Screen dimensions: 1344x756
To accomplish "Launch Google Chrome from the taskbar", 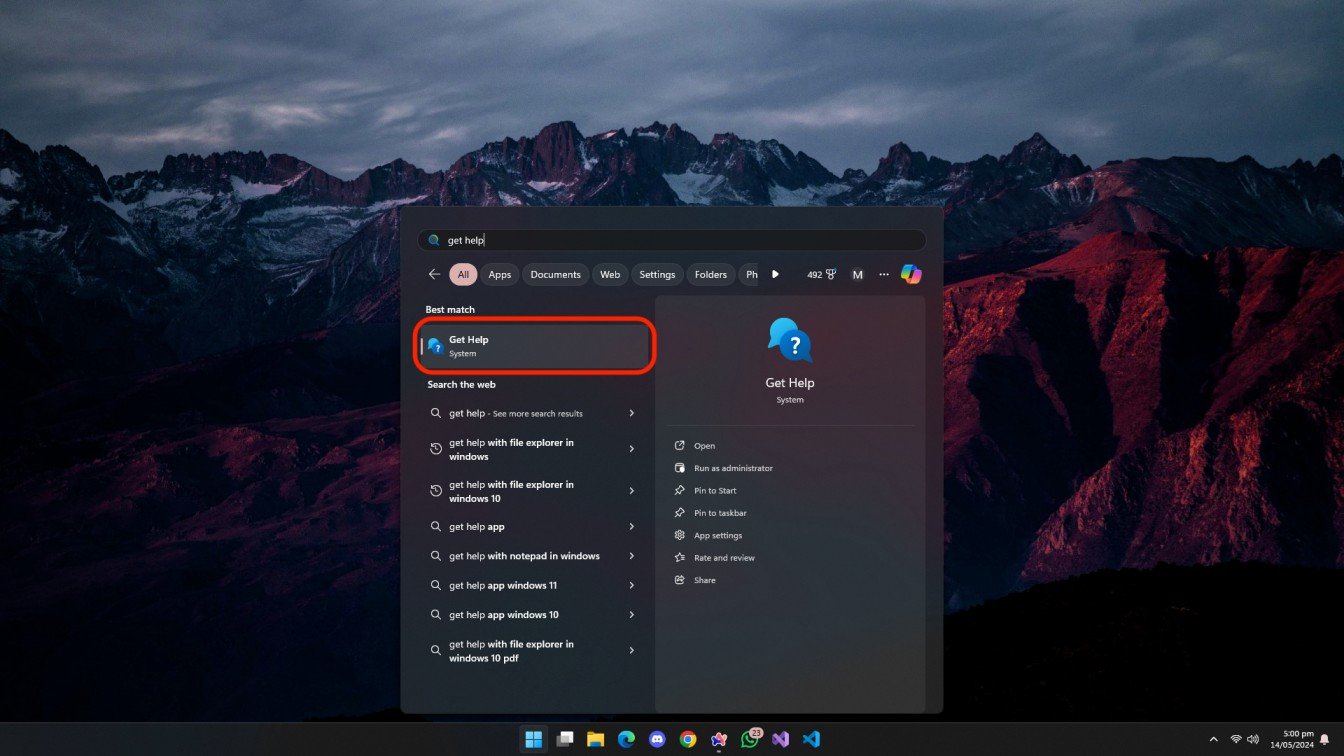I will 688,739.
